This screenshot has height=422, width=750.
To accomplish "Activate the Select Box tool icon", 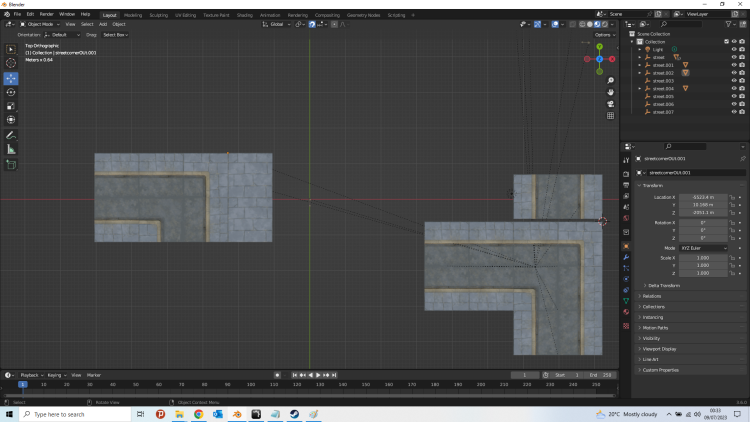I will pos(11,49).
